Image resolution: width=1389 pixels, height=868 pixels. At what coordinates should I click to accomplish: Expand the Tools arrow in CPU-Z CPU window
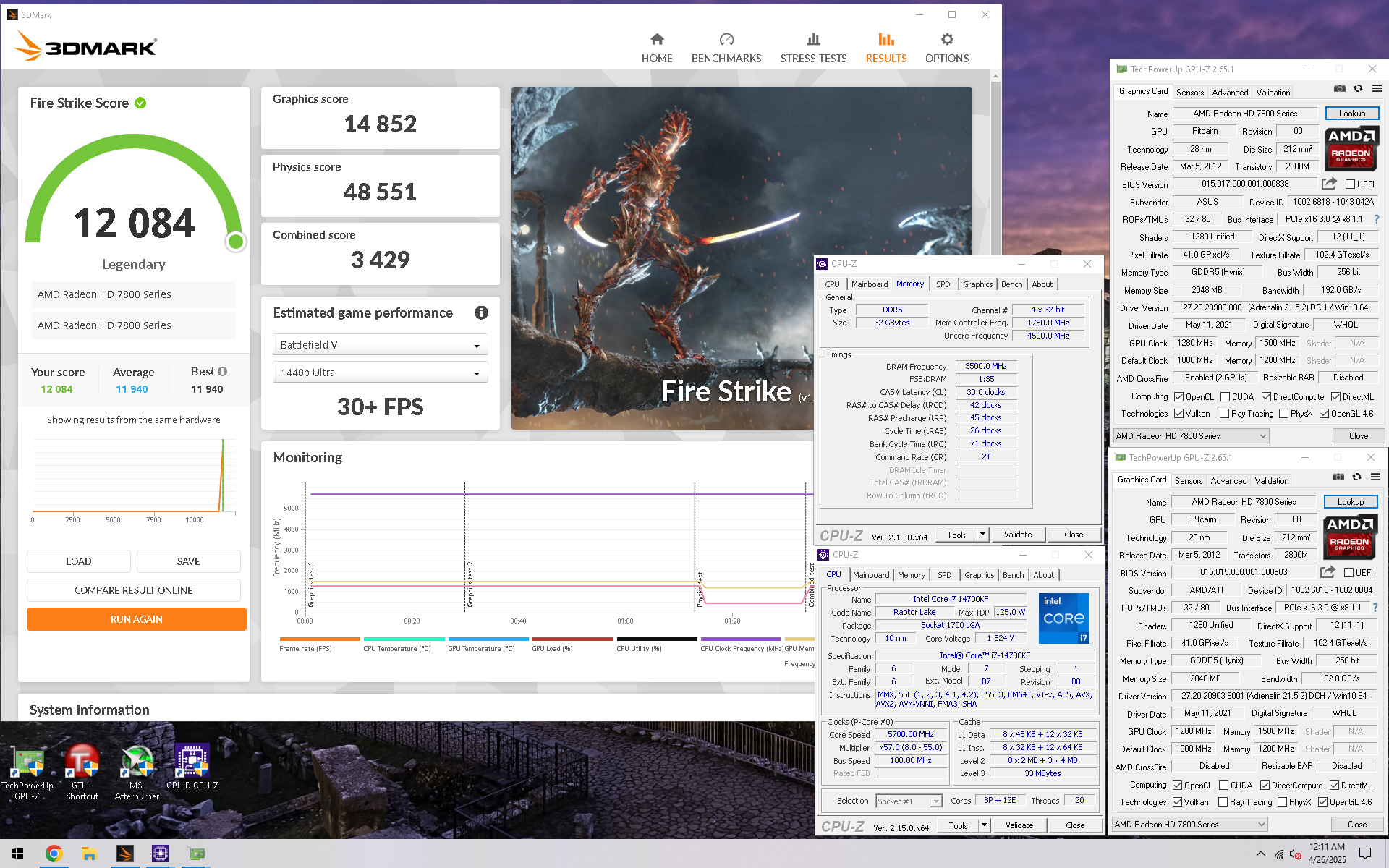pos(984,825)
